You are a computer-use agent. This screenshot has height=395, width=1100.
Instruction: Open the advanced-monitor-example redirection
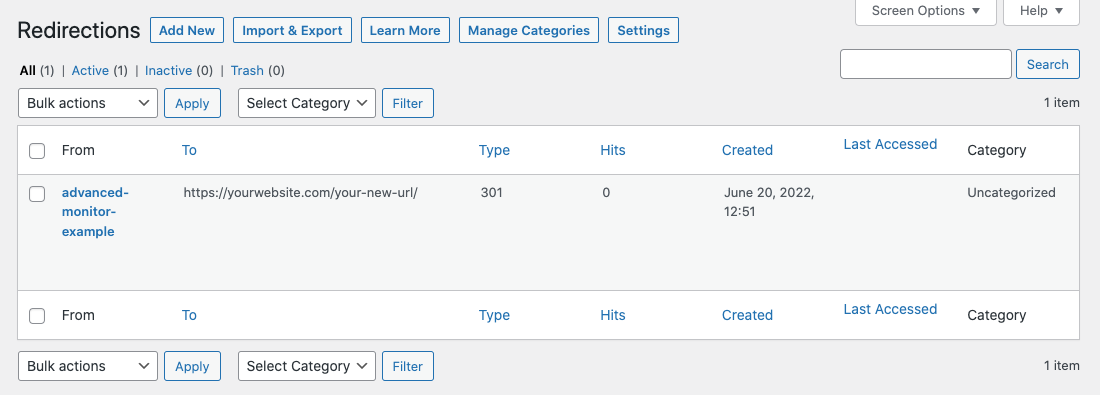pos(95,212)
